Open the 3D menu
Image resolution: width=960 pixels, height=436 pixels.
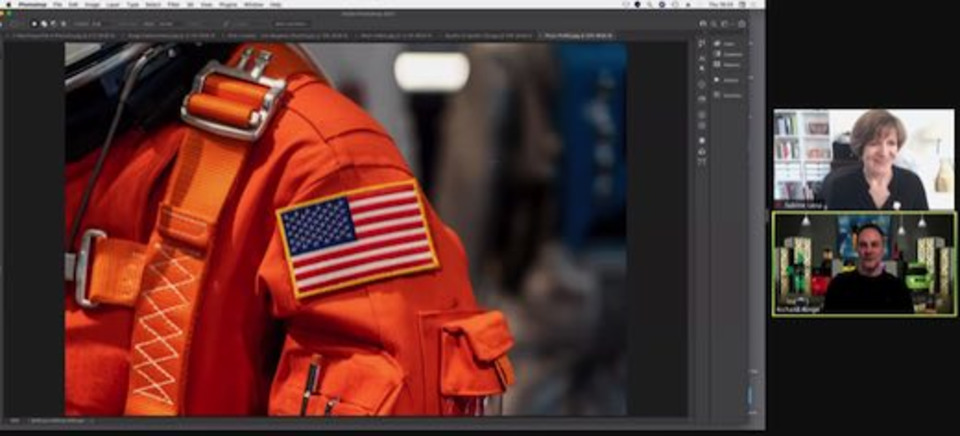[x=190, y=4]
